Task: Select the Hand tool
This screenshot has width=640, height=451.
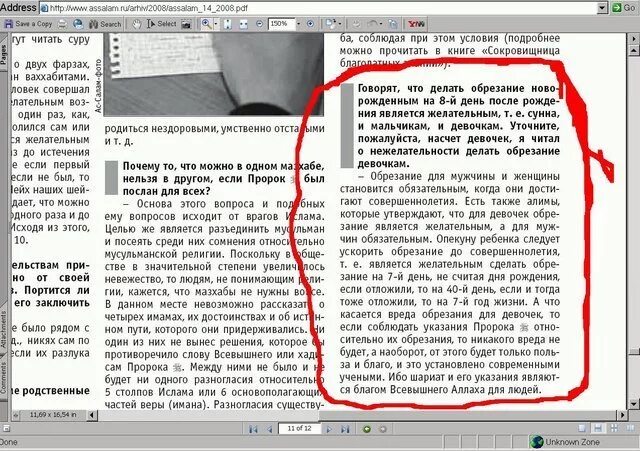Action: 136,24
